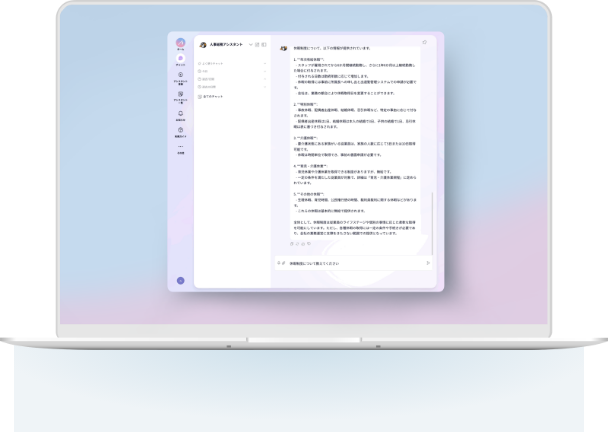Open the assistant name dropdown arrow
Viewport: 608px width, 432px height.
click(249, 45)
